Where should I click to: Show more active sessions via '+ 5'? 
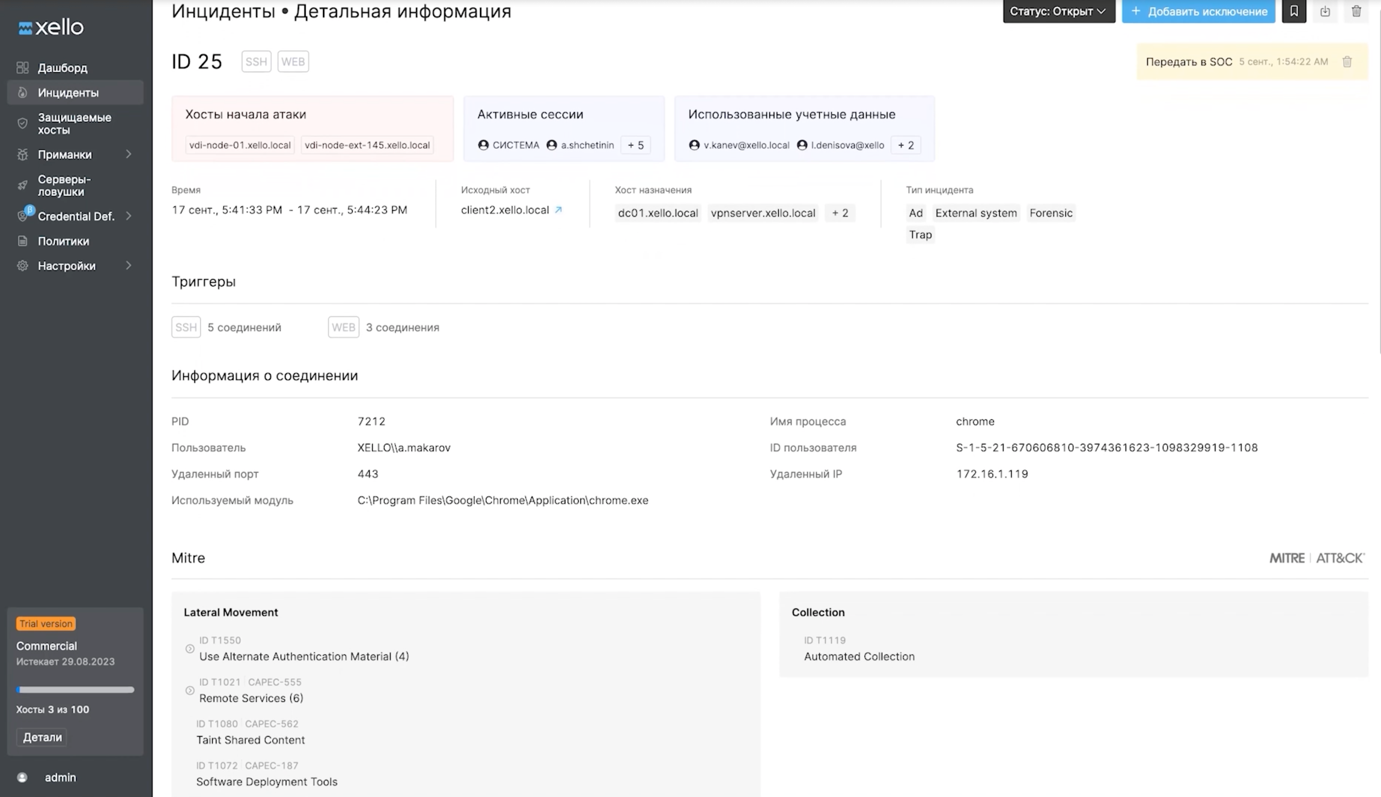point(635,145)
